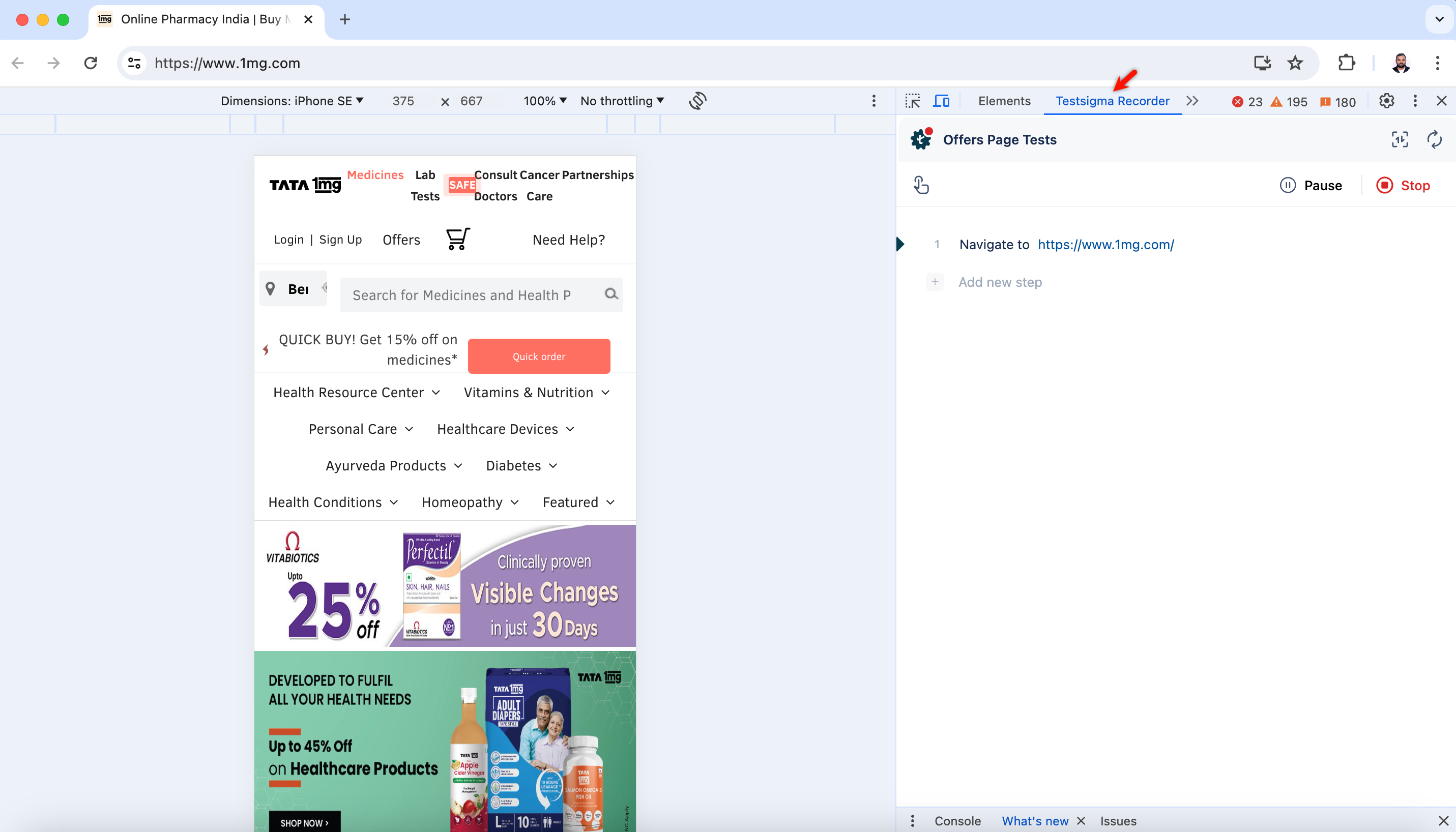Pause the Testsigma recording
This screenshot has width=1456, height=832.
pos(1312,185)
